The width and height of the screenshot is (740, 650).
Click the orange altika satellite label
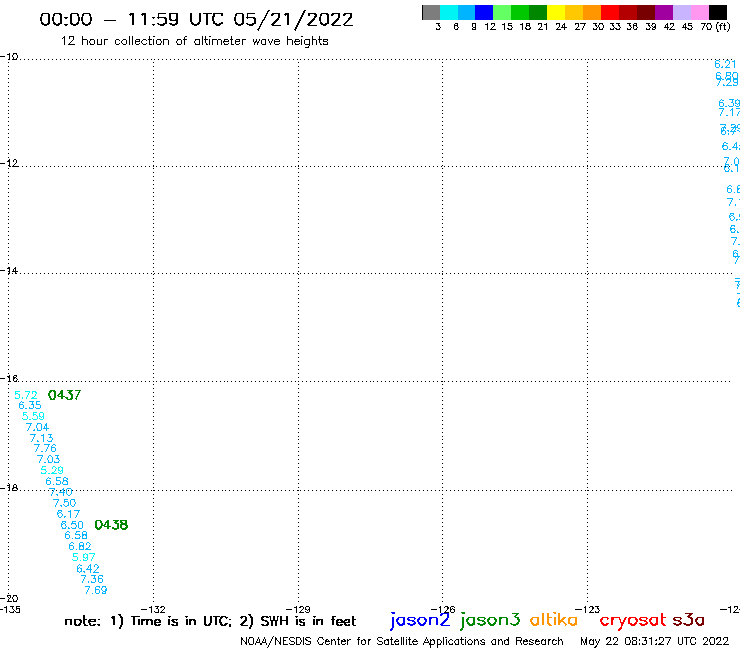point(554,619)
